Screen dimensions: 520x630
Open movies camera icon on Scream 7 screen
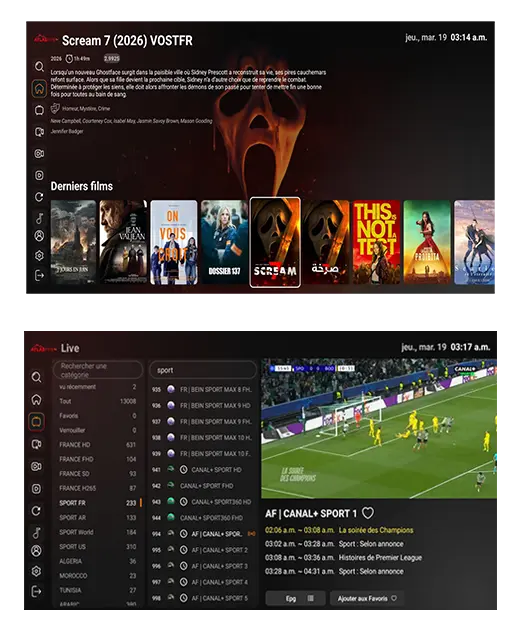[x=39, y=153]
